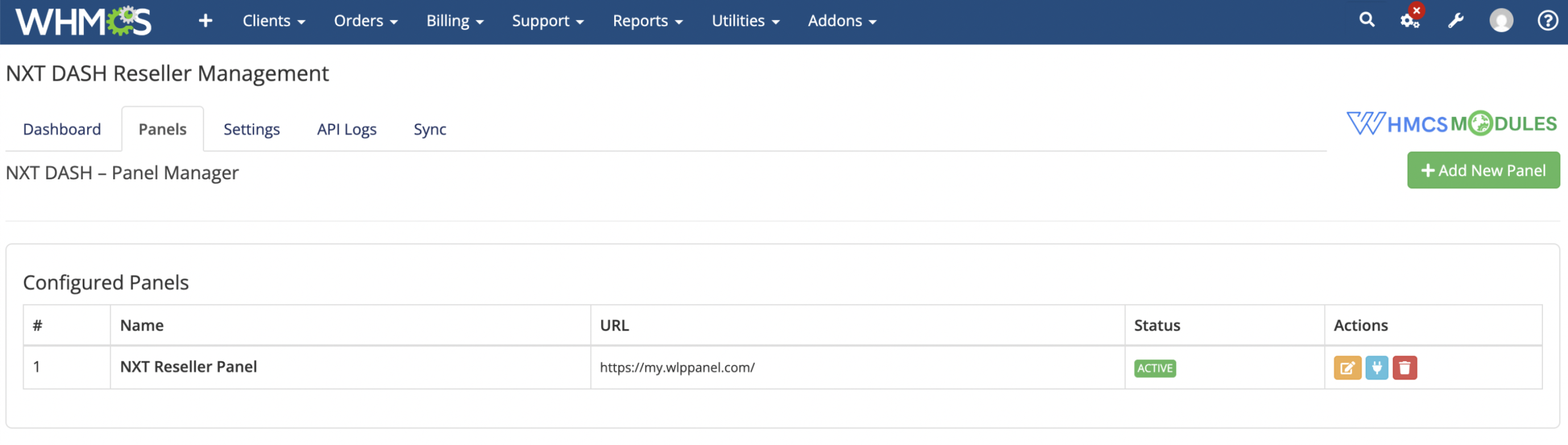
Task: Expand the Addons dropdown menu
Action: [842, 21]
